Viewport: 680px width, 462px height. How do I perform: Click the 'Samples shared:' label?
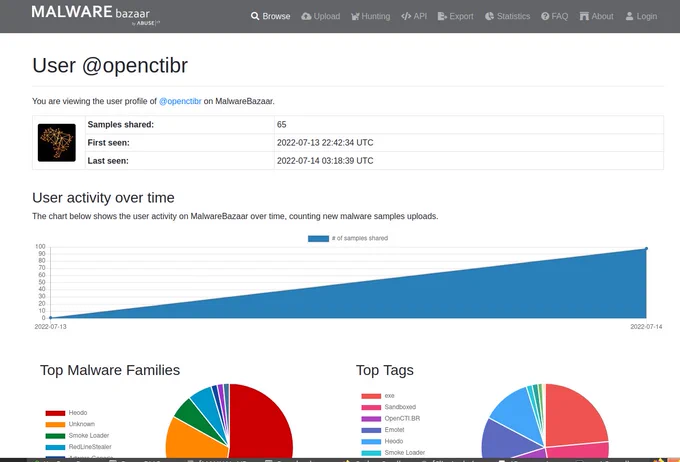(x=121, y=125)
